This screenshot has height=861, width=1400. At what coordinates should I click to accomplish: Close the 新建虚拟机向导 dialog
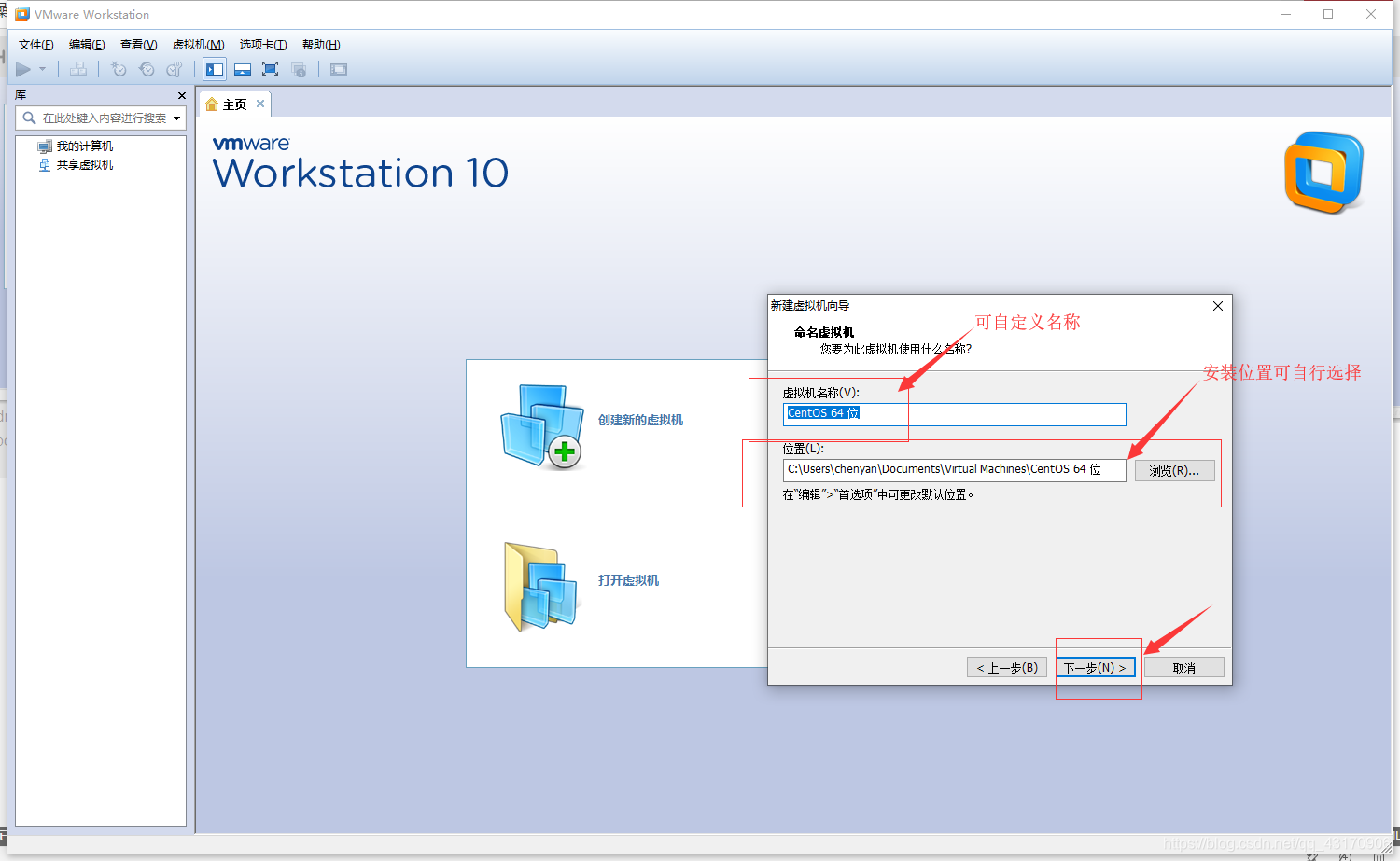coord(1218,306)
